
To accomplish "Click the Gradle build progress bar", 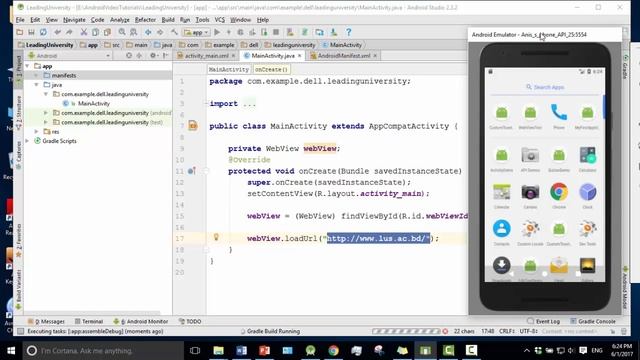I will pyautogui.click(x=406, y=331).
